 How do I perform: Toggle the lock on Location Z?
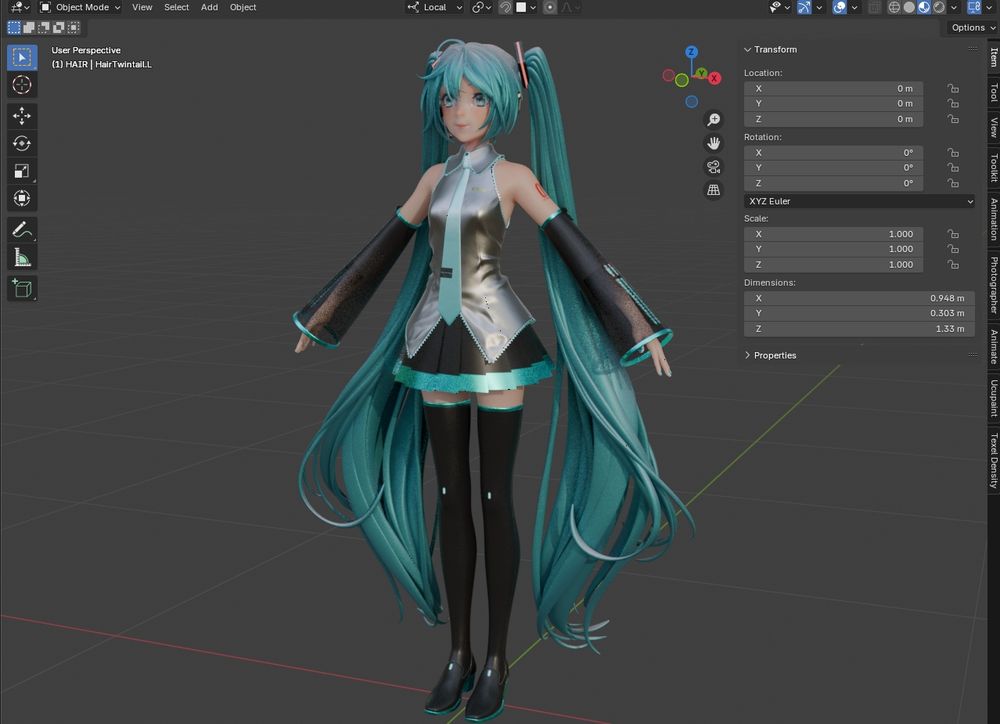coord(953,119)
